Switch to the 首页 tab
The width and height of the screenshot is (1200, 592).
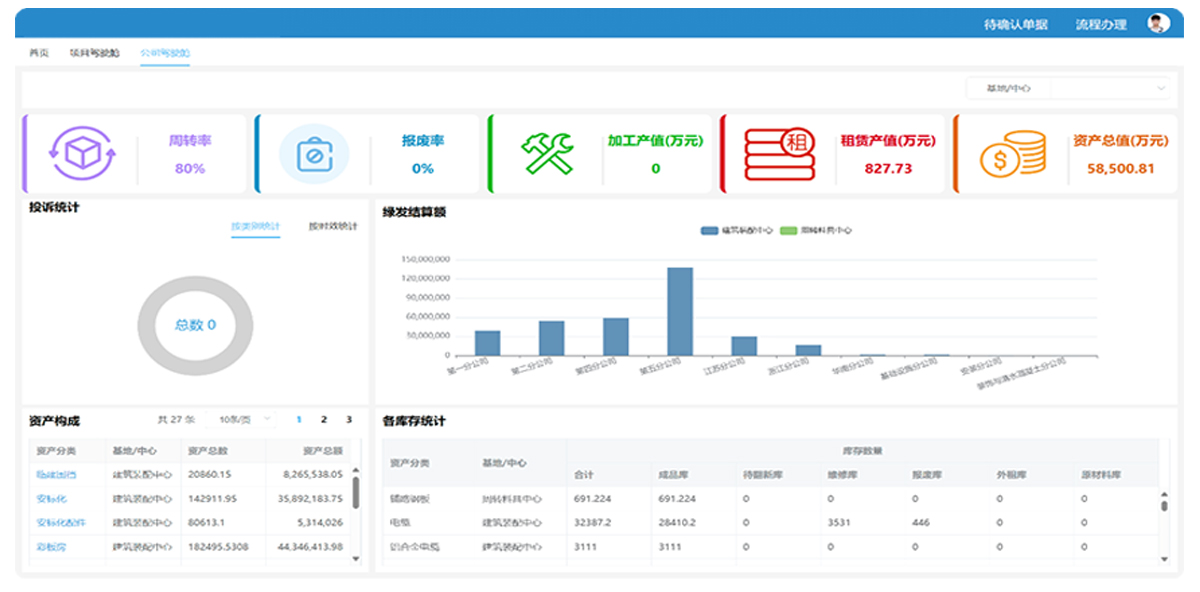39,53
